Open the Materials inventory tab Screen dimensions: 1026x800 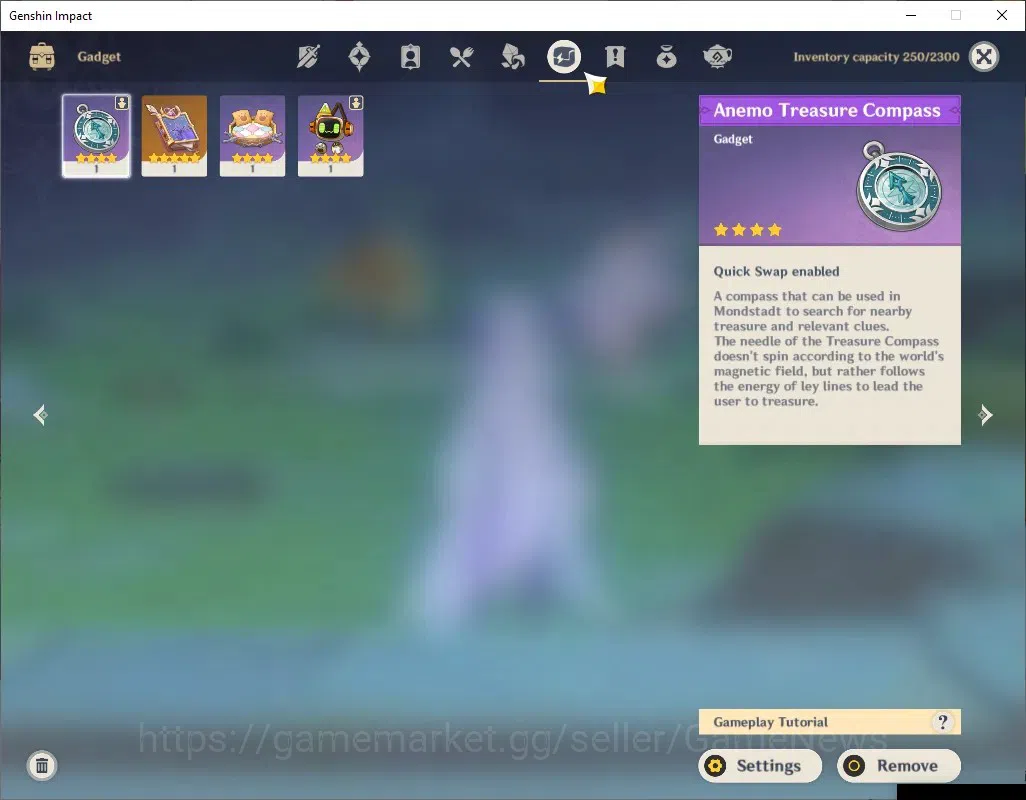pyautogui.click(x=512, y=57)
